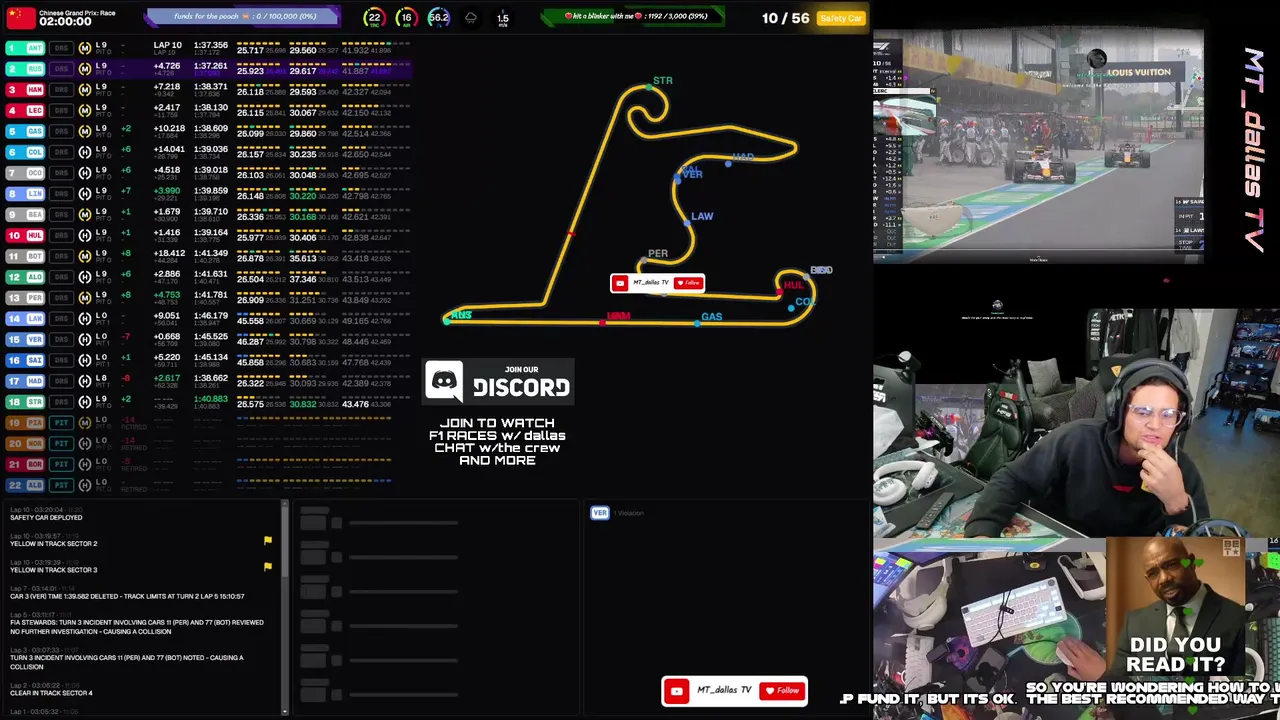The height and width of the screenshot is (720, 1280).
Task: Click the yellow Safety Car status badge
Action: [841, 18]
